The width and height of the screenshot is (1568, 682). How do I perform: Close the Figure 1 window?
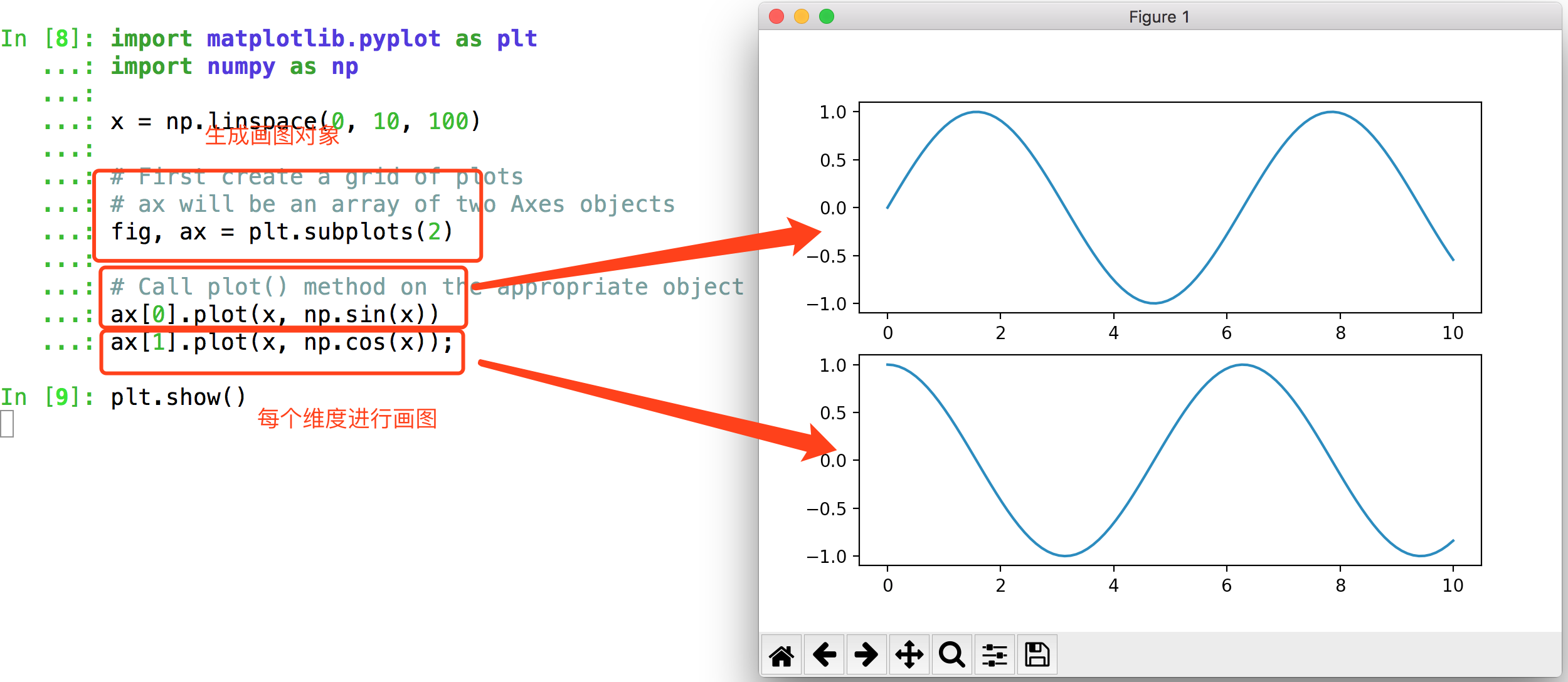point(776,16)
